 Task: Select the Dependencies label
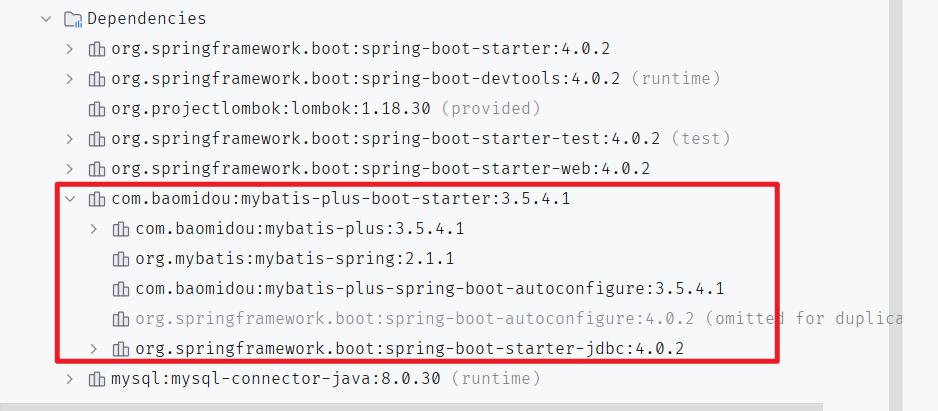pos(147,19)
